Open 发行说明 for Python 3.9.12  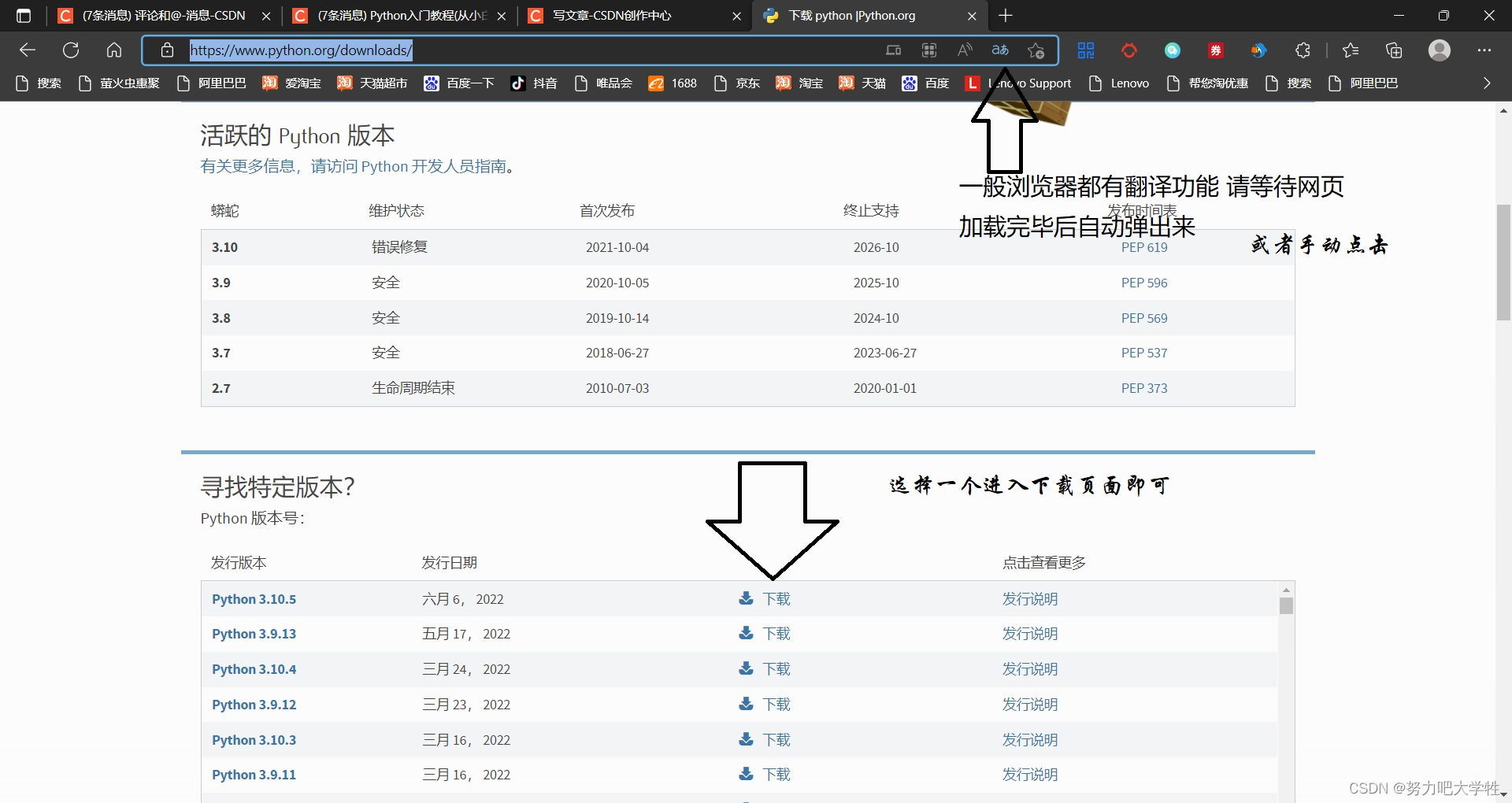pyautogui.click(x=1029, y=705)
